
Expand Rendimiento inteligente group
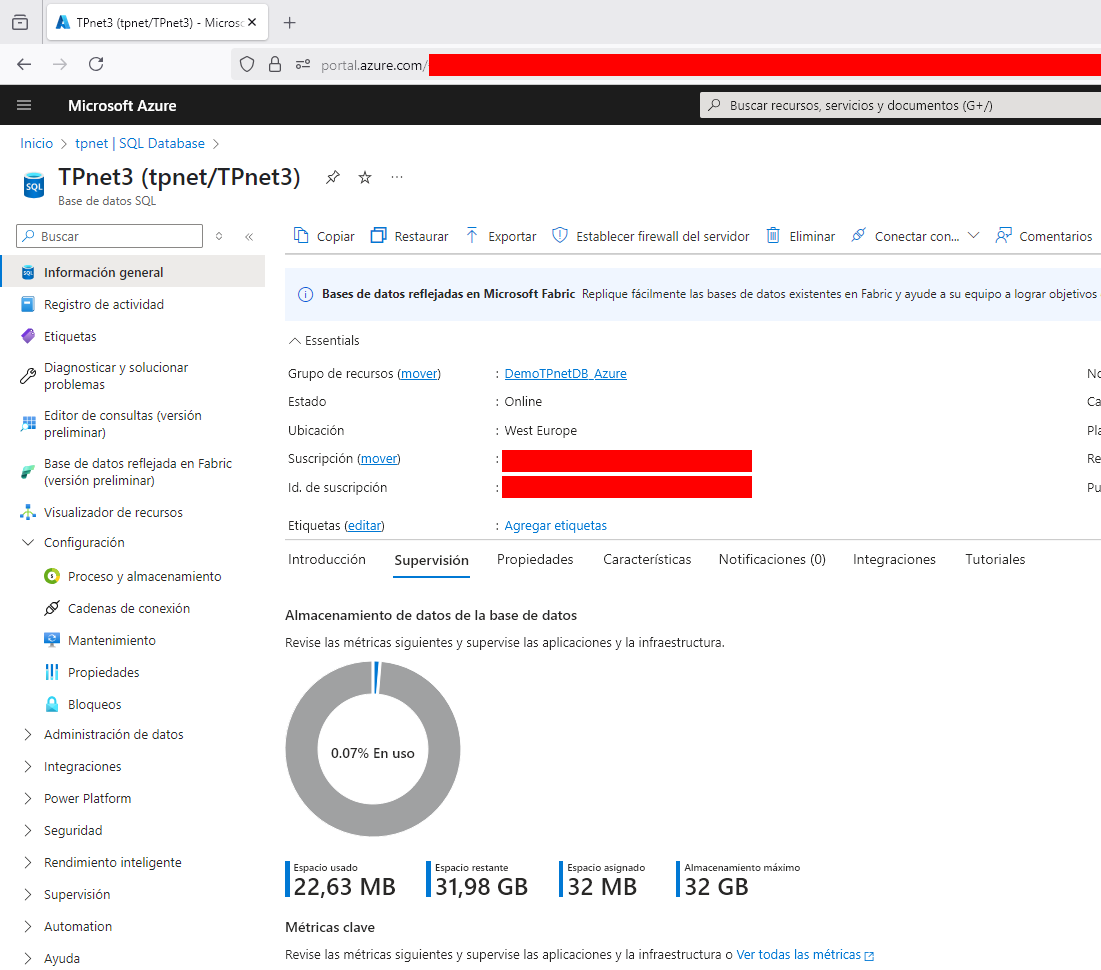coord(28,863)
